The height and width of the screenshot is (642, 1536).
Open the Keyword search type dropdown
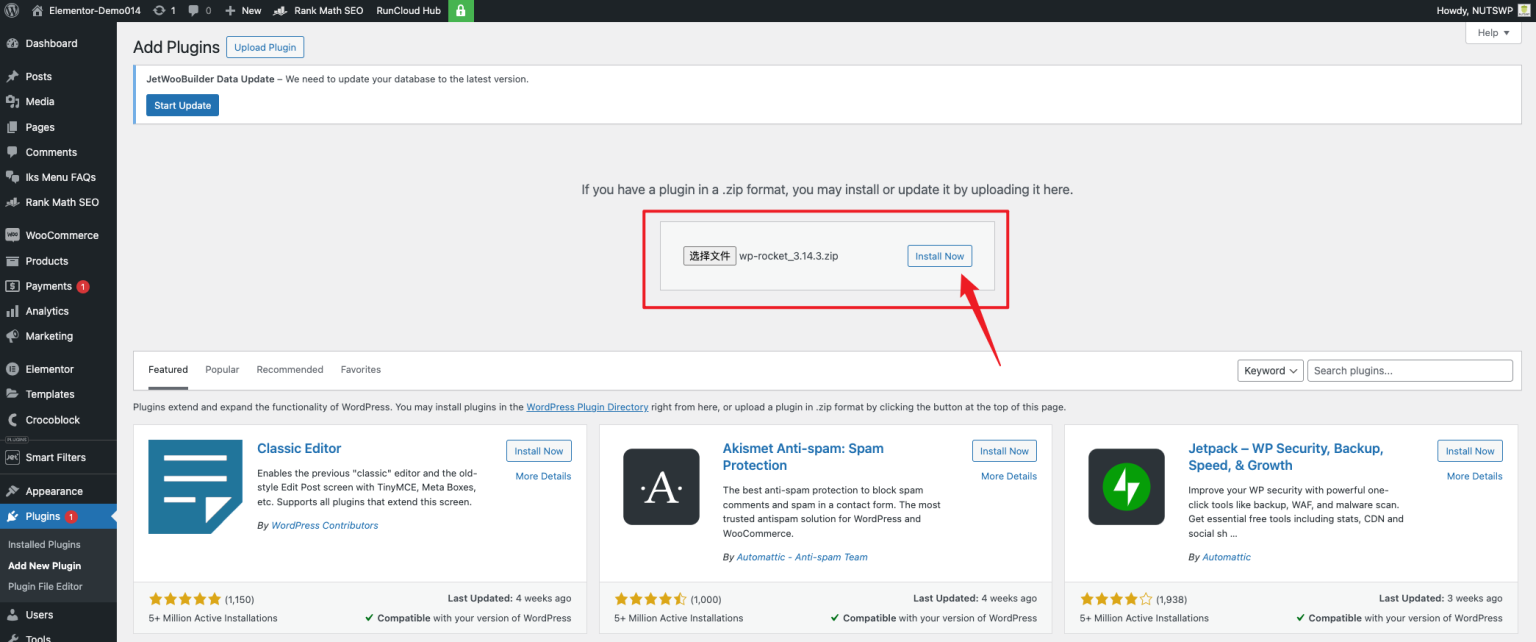click(x=1270, y=370)
